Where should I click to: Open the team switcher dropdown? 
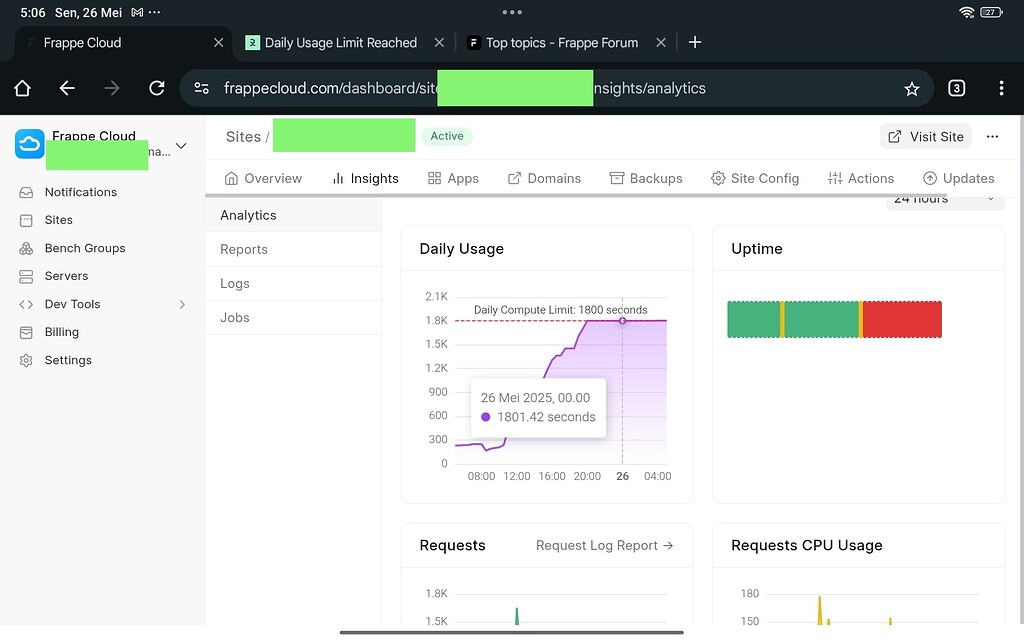click(x=180, y=145)
